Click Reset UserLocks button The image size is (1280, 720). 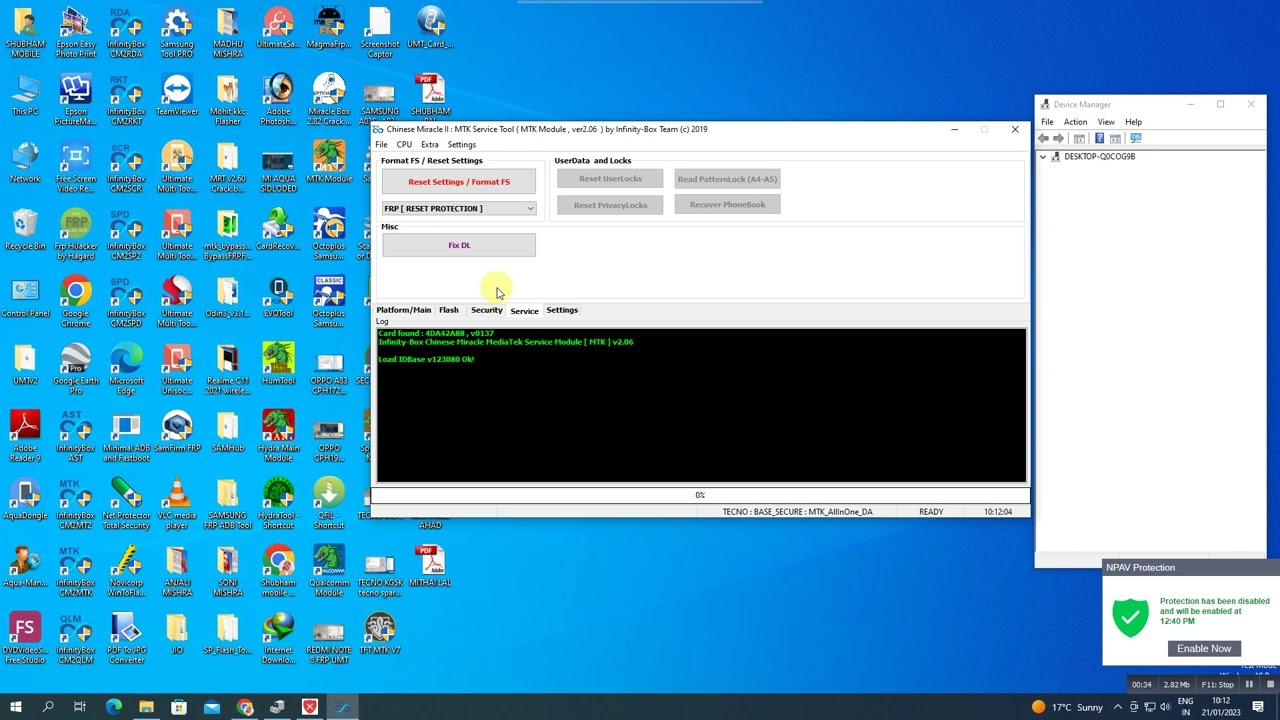[x=610, y=179]
